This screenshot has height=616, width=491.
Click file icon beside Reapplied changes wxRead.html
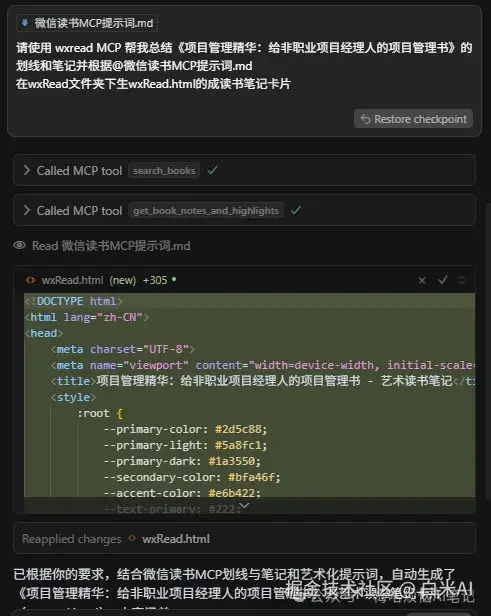tap(132, 538)
